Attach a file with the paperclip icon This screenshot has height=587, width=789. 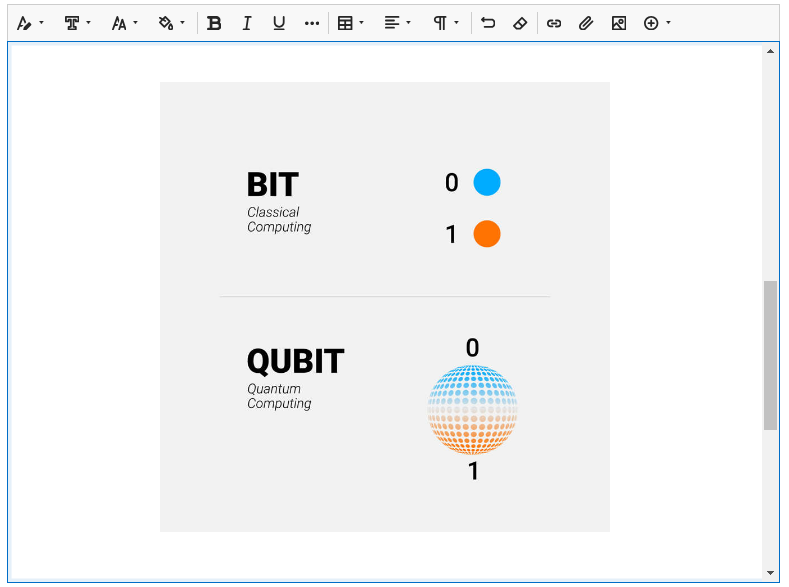tap(586, 23)
